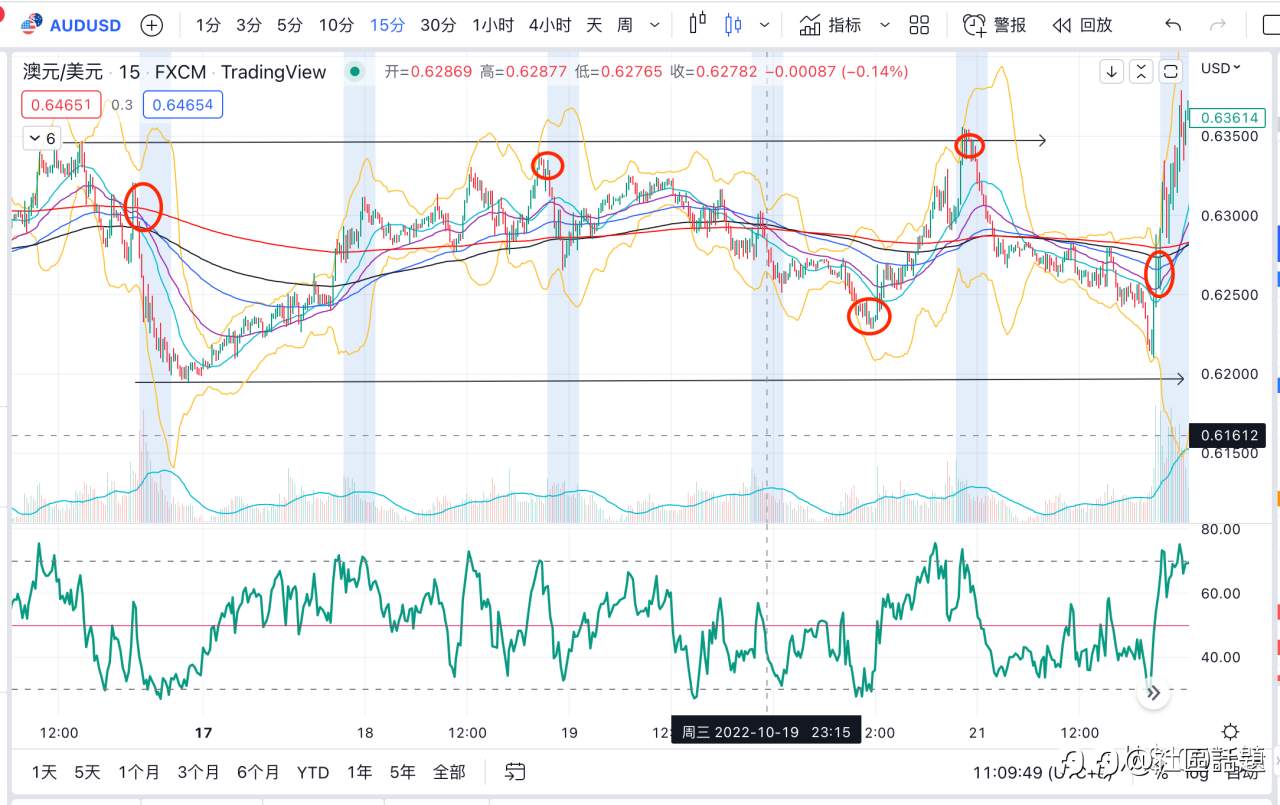Click the 低=0.62765 low value

(620, 72)
